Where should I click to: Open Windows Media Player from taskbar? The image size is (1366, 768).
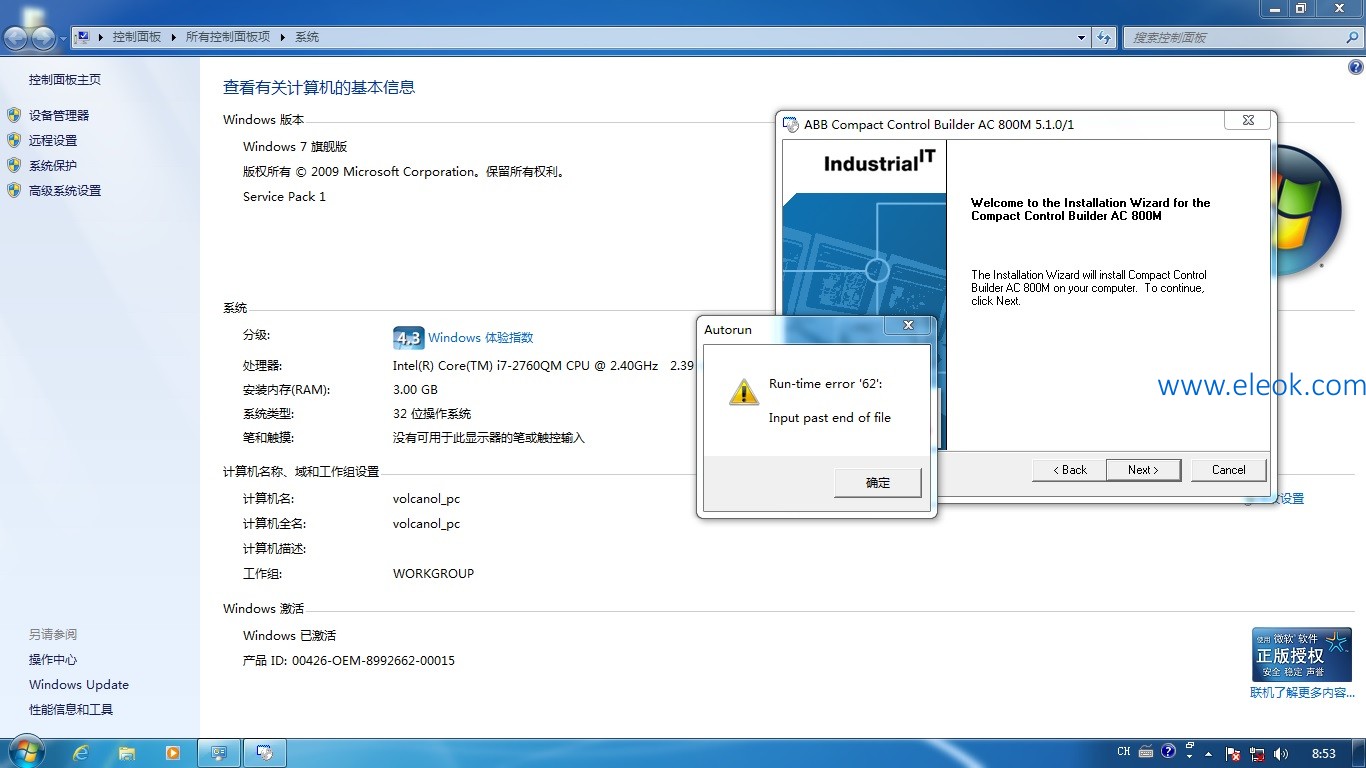pyautogui.click(x=173, y=753)
